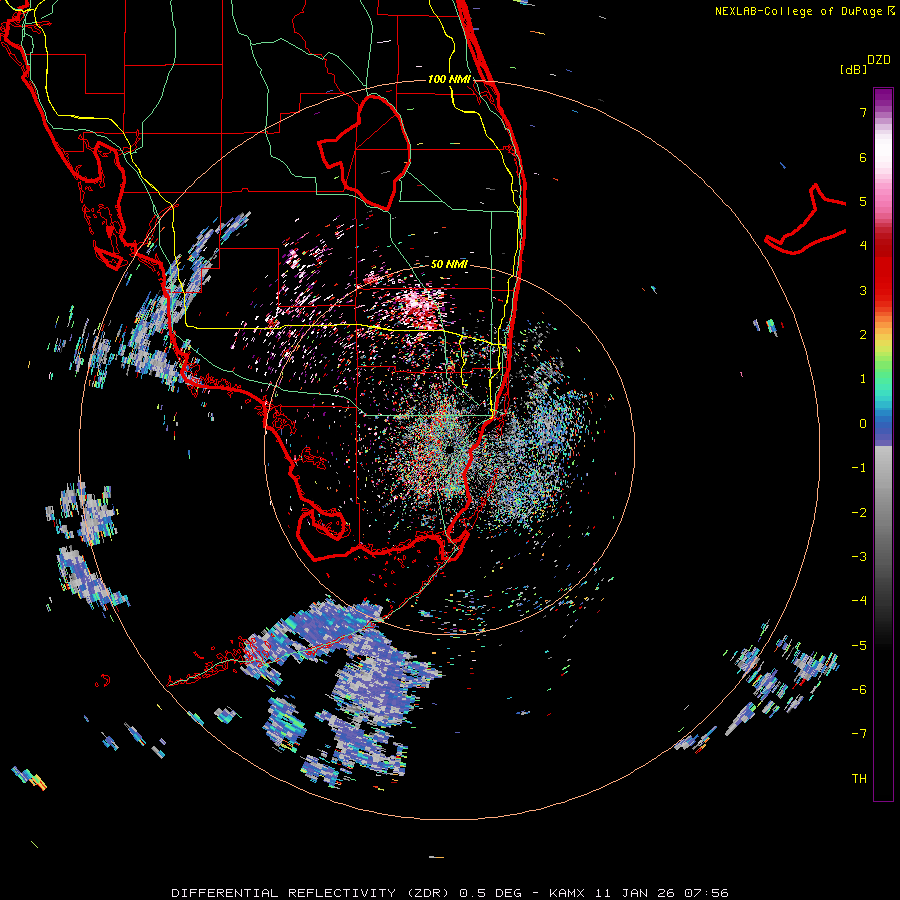Click the -5 dB mark on the color scale

(x=859, y=645)
